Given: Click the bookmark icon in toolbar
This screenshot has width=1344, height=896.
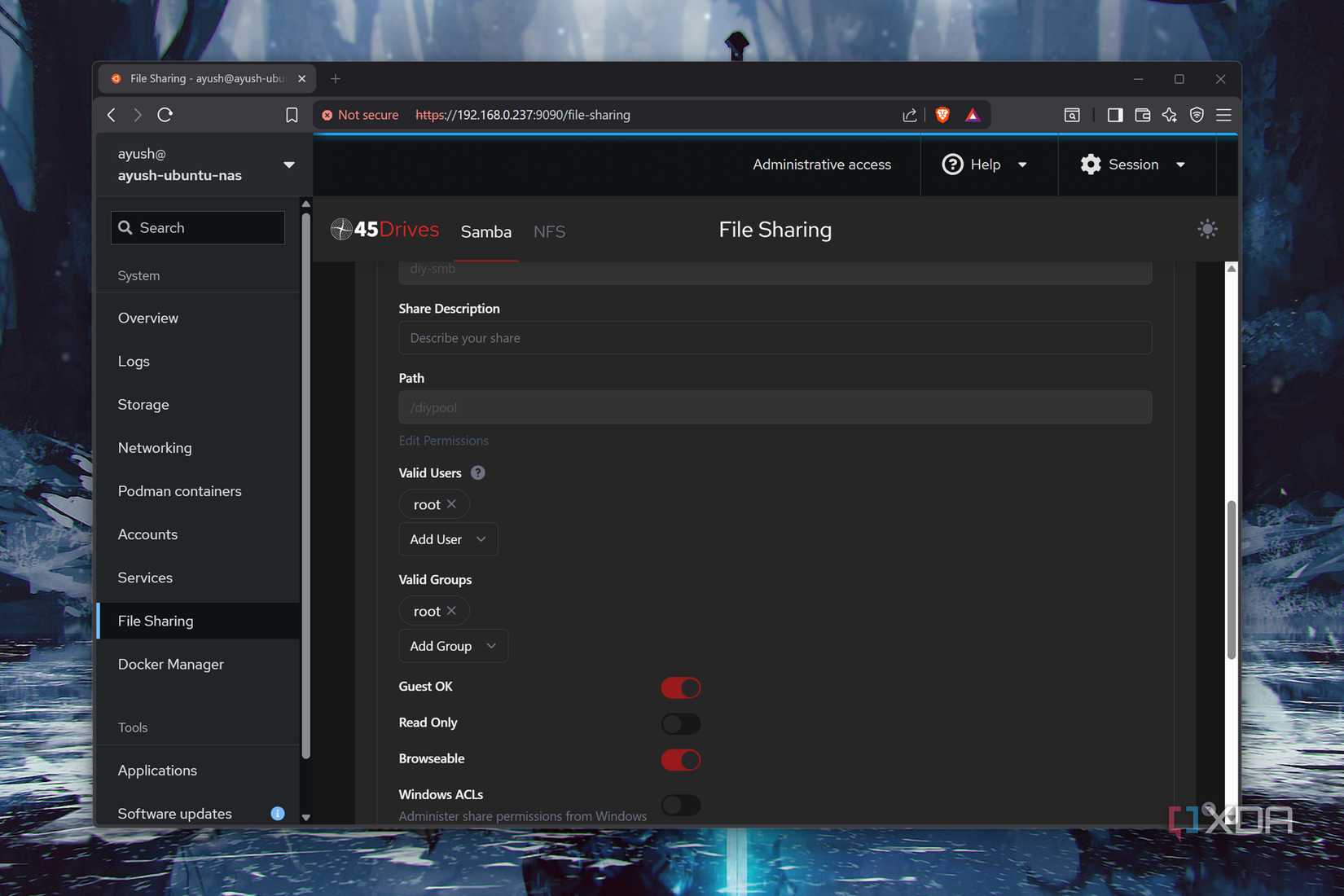Looking at the screenshot, I should point(292,115).
